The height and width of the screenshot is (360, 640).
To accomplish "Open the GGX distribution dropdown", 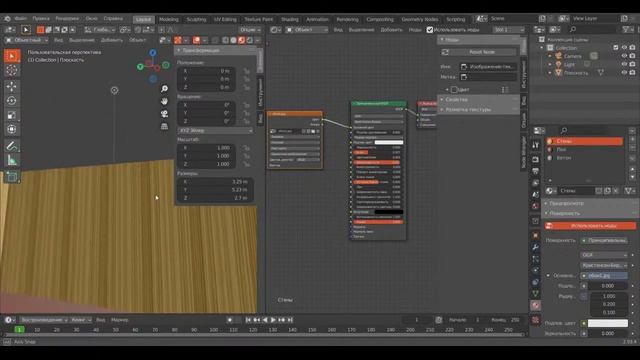I will [x=604, y=255].
